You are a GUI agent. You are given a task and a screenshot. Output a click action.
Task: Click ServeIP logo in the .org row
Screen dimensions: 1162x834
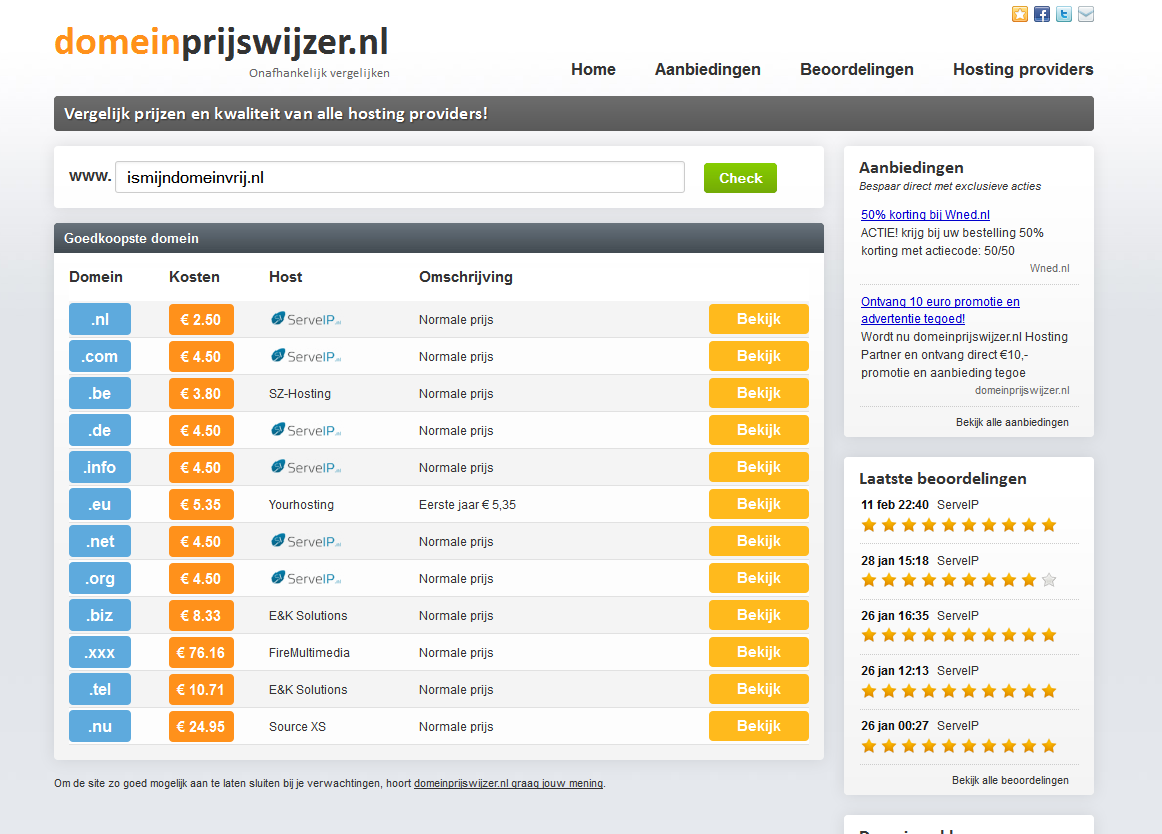point(305,579)
